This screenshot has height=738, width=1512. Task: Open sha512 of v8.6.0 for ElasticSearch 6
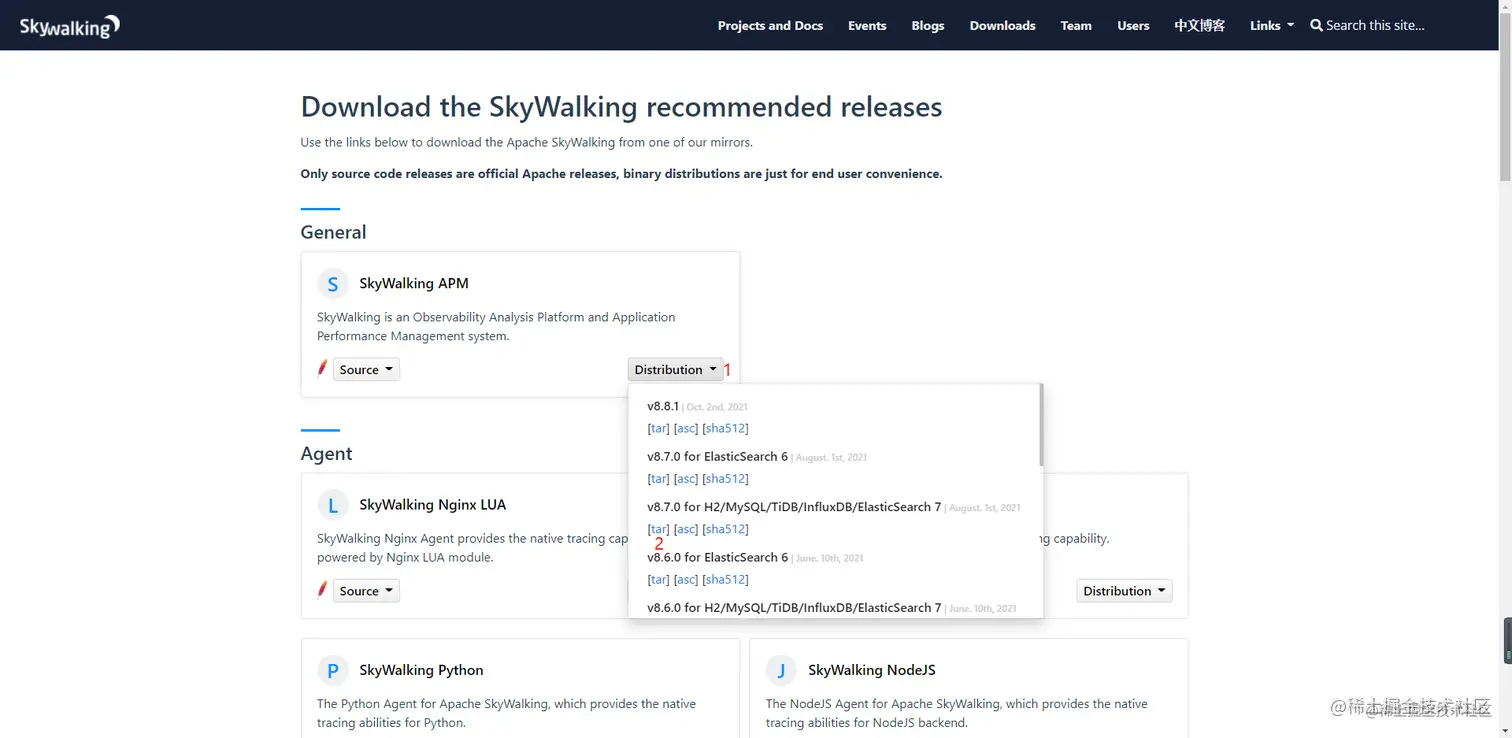(x=725, y=579)
